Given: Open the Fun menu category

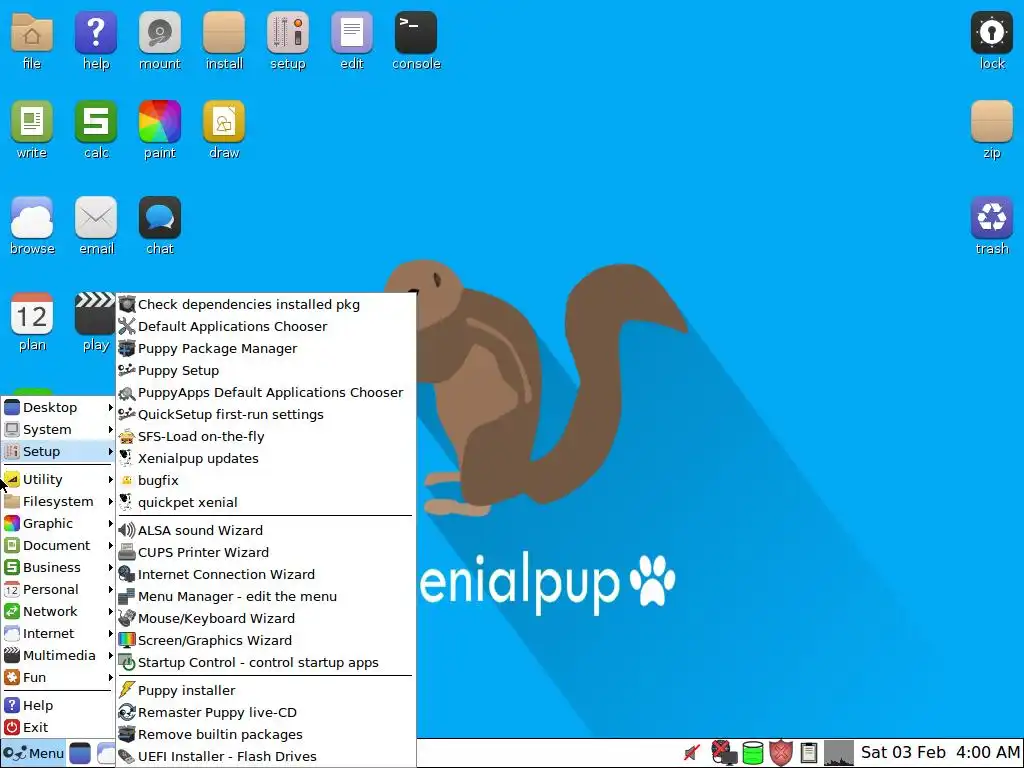Looking at the screenshot, I should (x=59, y=677).
